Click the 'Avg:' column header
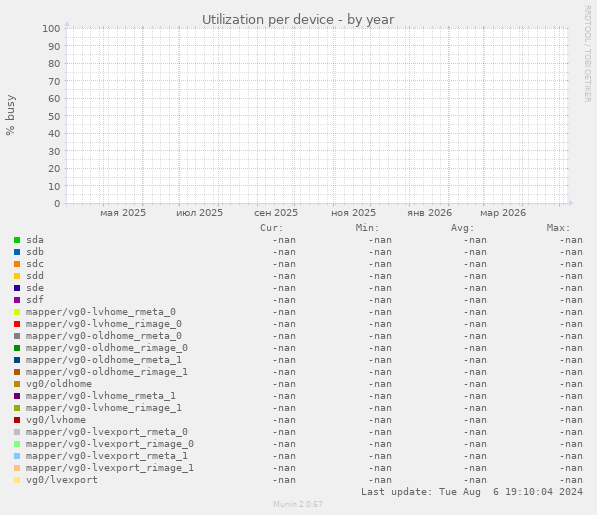Viewport: 597px width, 515px height. (463, 228)
